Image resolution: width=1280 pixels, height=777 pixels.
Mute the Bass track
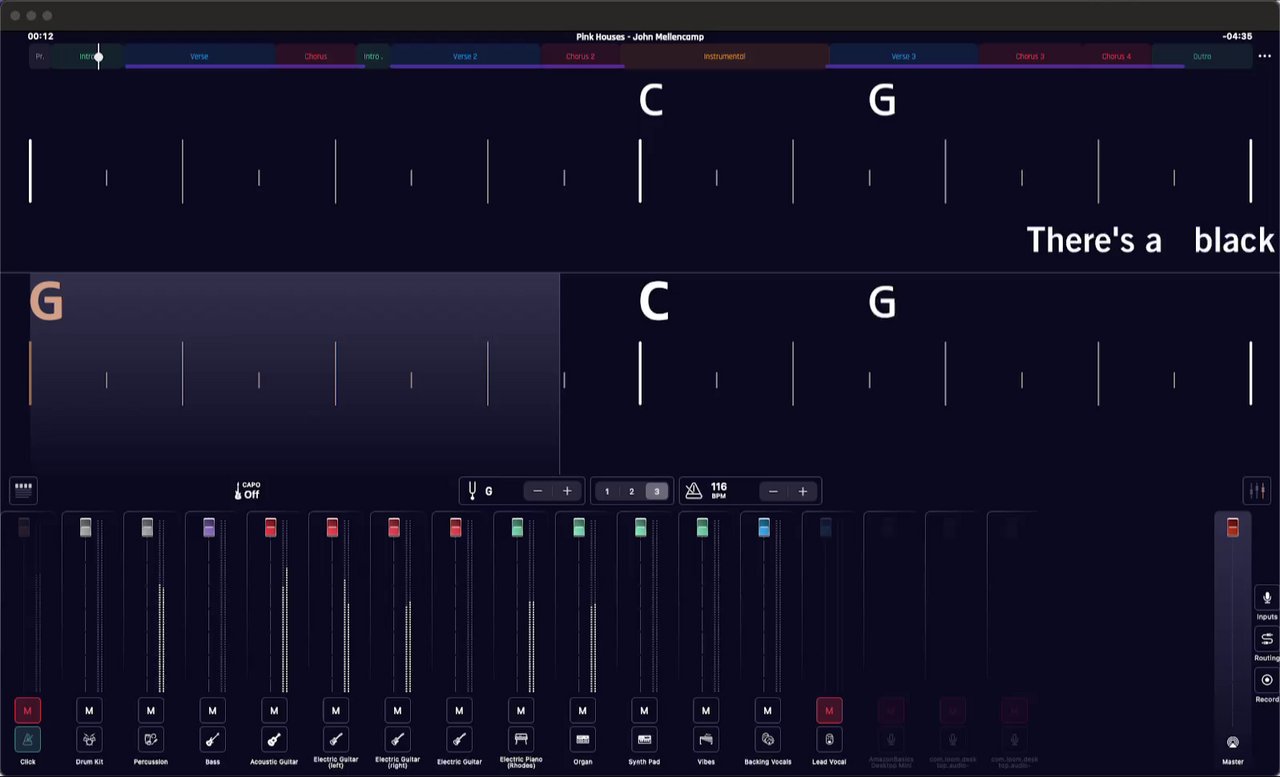tap(212, 711)
